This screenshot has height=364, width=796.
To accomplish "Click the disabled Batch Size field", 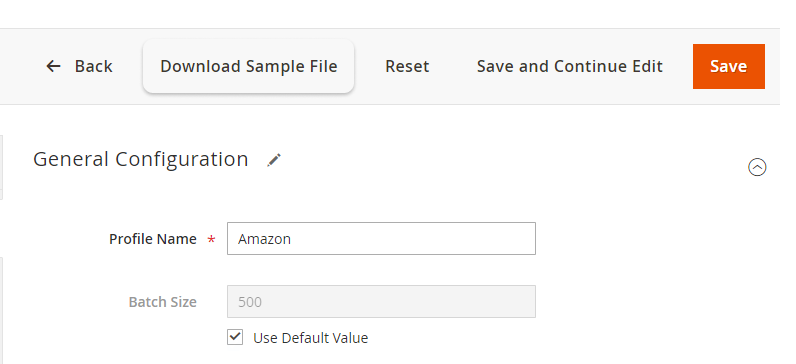I will (381, 302).
